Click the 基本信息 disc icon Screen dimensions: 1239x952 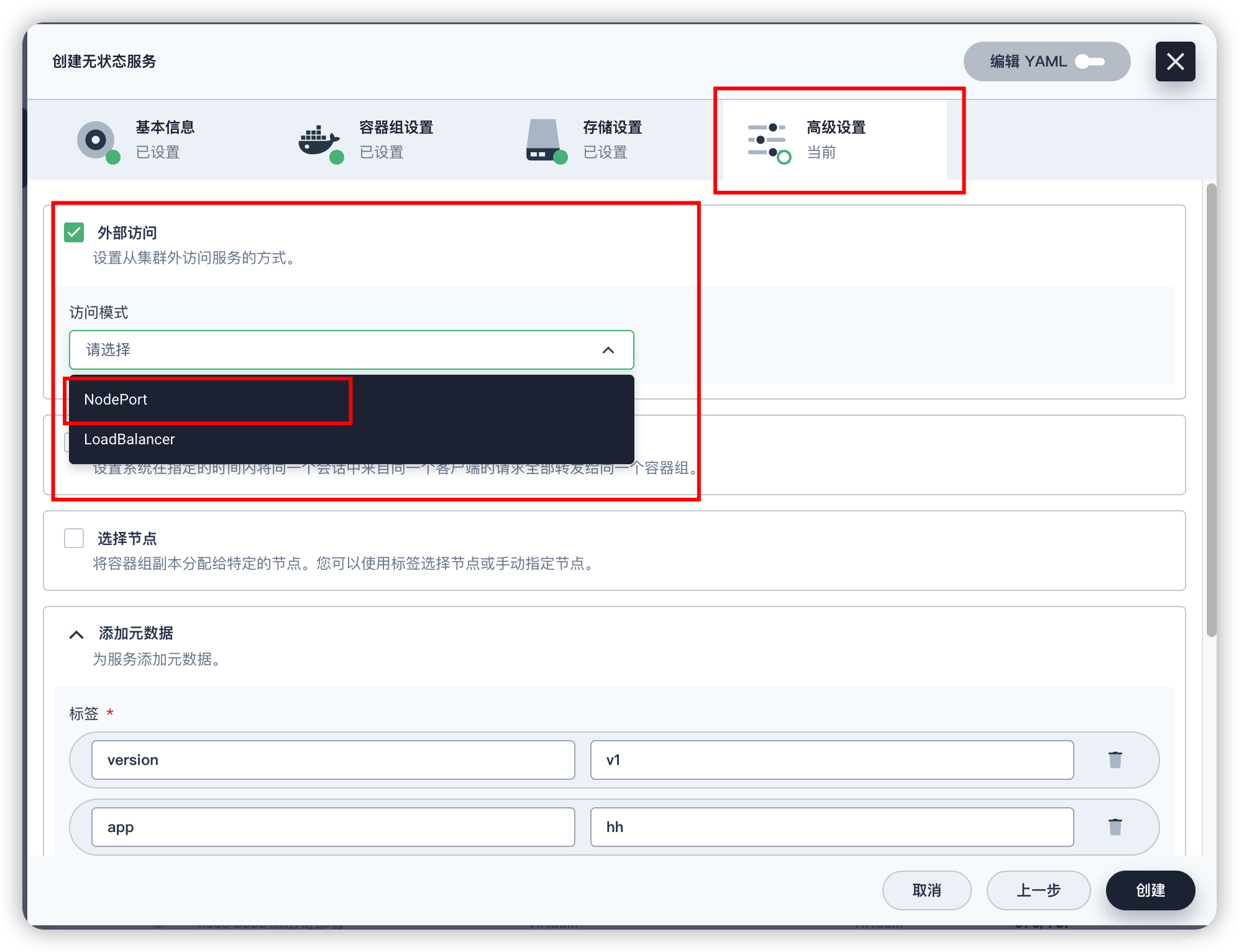[x=97, y=142]
